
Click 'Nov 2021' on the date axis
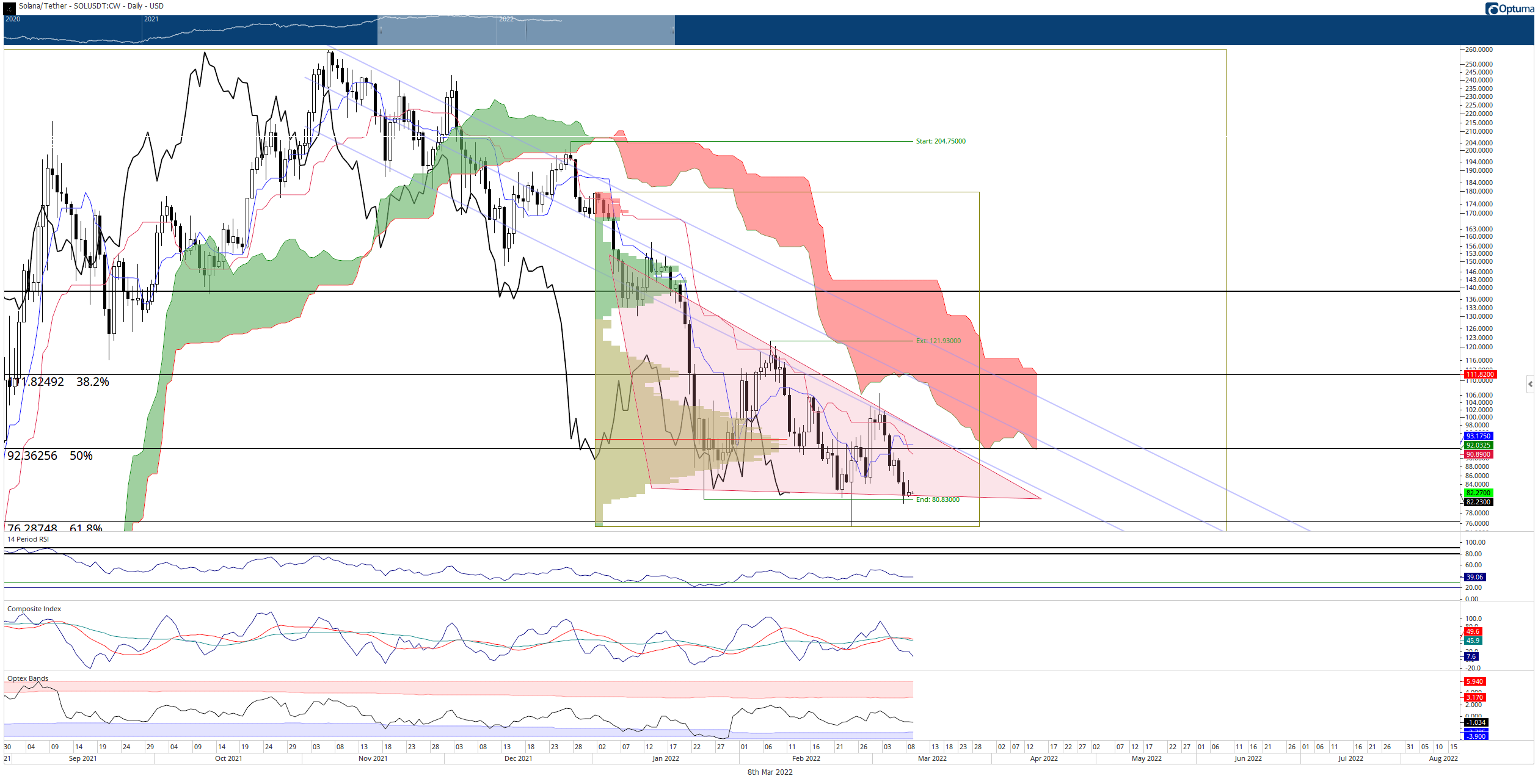[373, 758]
